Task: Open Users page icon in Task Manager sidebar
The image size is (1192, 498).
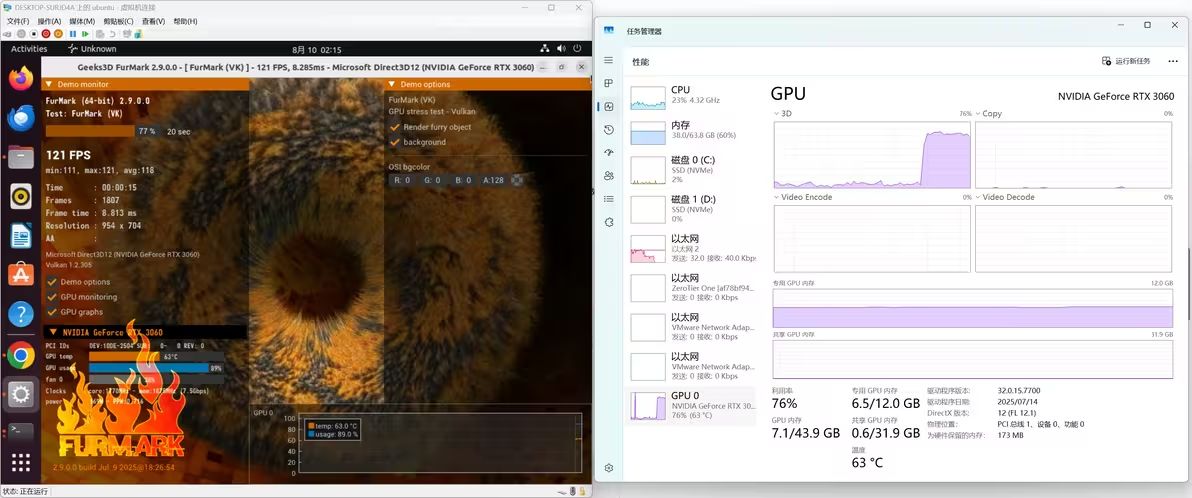Action: 609,176
